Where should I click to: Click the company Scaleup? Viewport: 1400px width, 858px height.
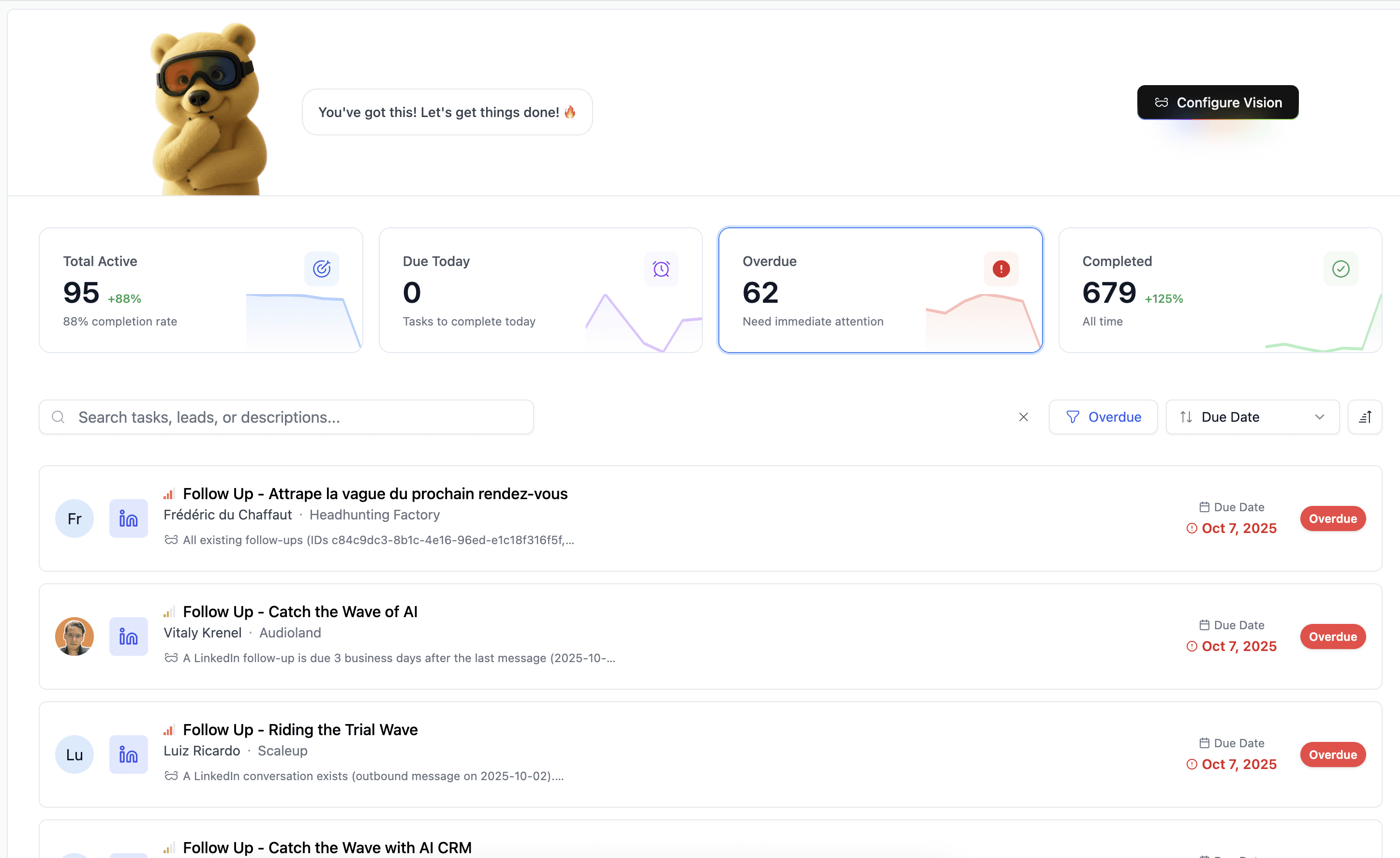(283, 751)
